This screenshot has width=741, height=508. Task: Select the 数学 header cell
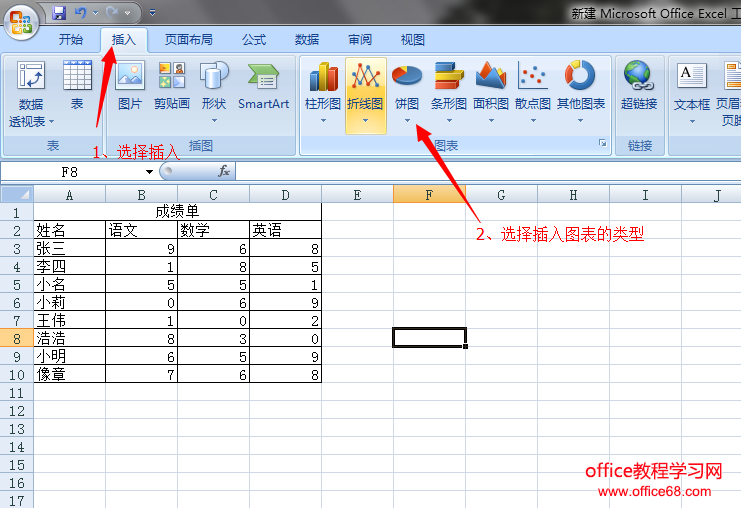tap(213, 230)
